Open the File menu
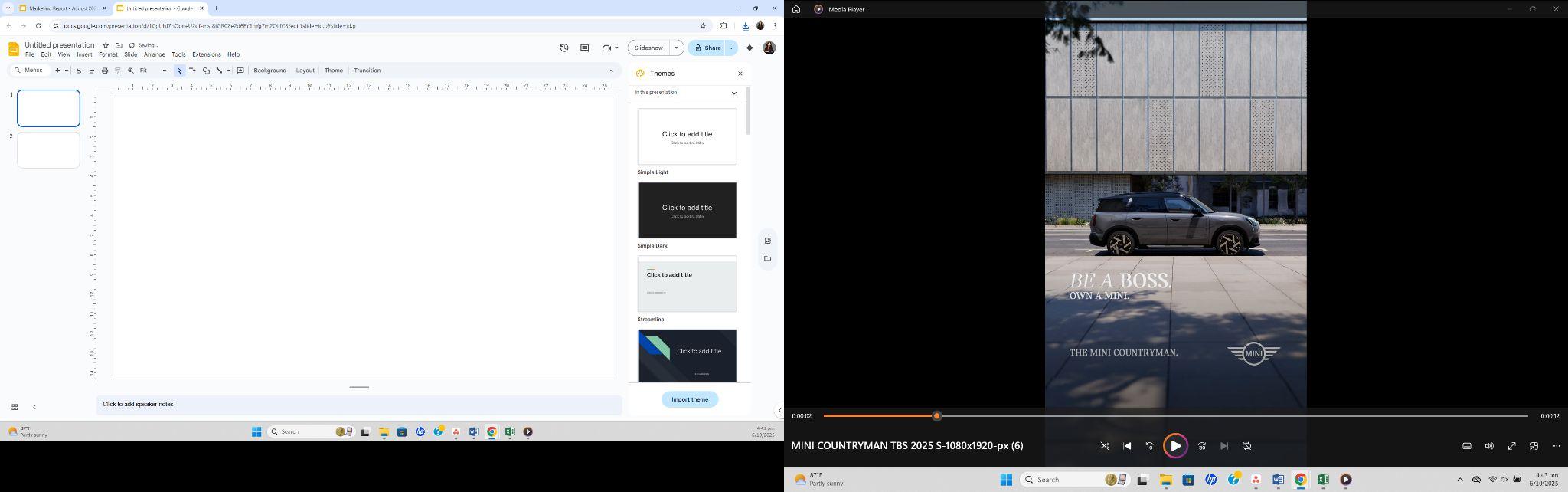 pos(30,55)
